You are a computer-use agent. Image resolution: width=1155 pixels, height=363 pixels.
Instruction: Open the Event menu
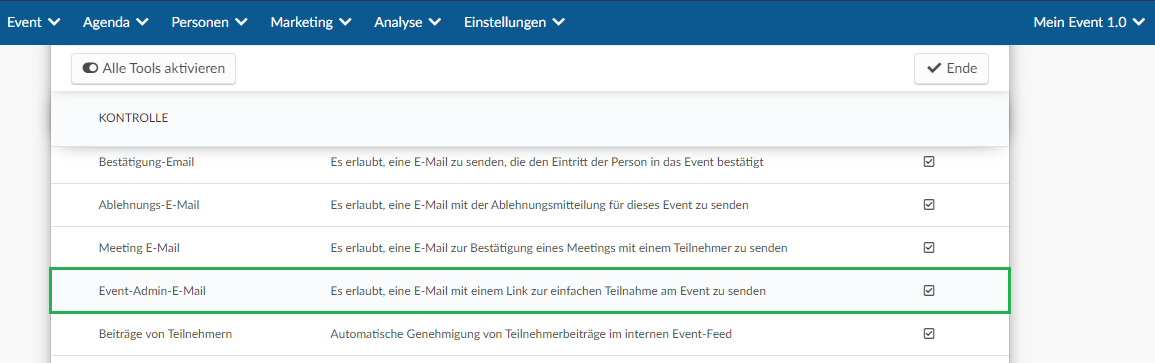click(x=33, y=22)
